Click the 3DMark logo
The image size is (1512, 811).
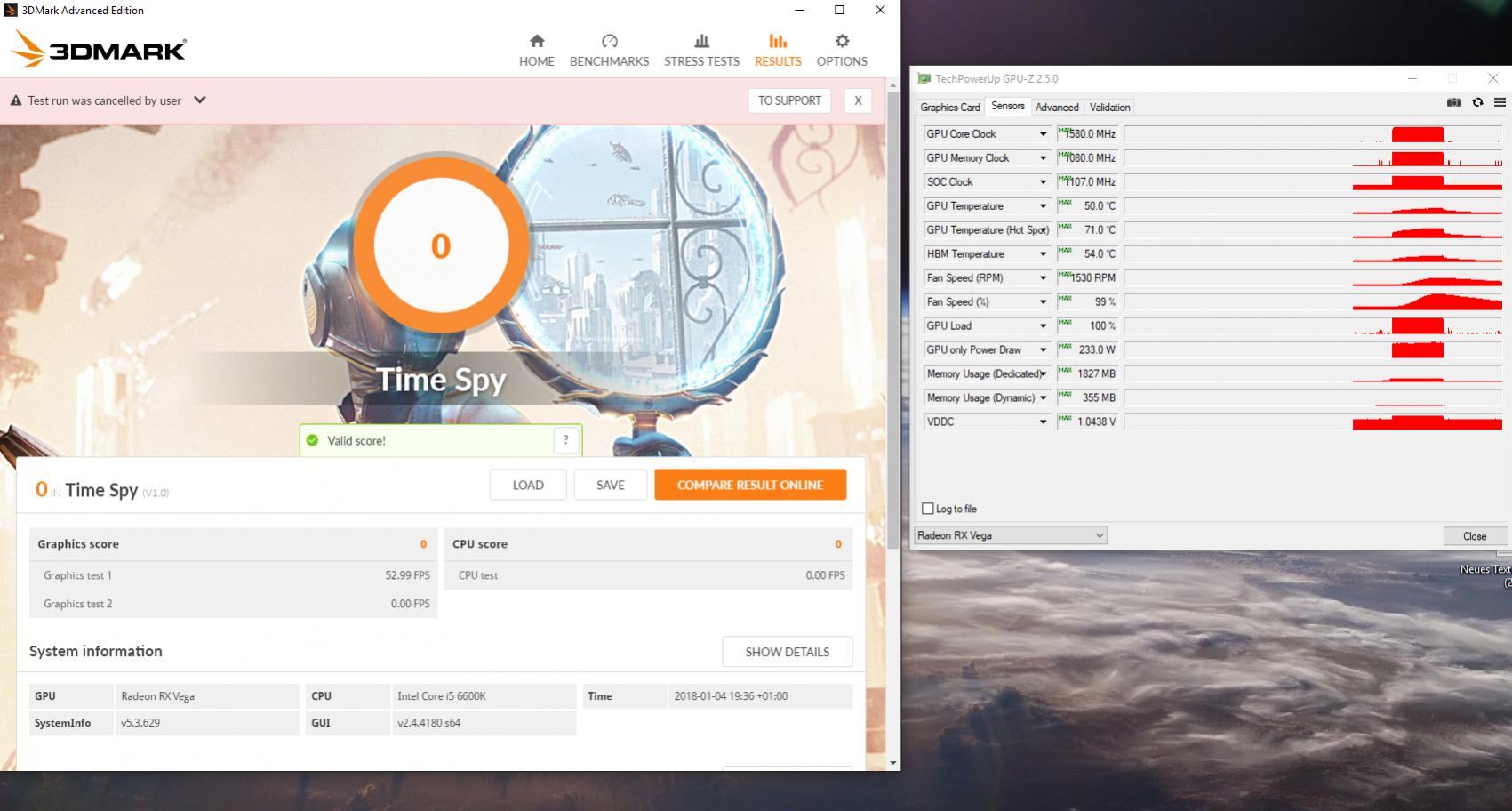coord(98,49)
